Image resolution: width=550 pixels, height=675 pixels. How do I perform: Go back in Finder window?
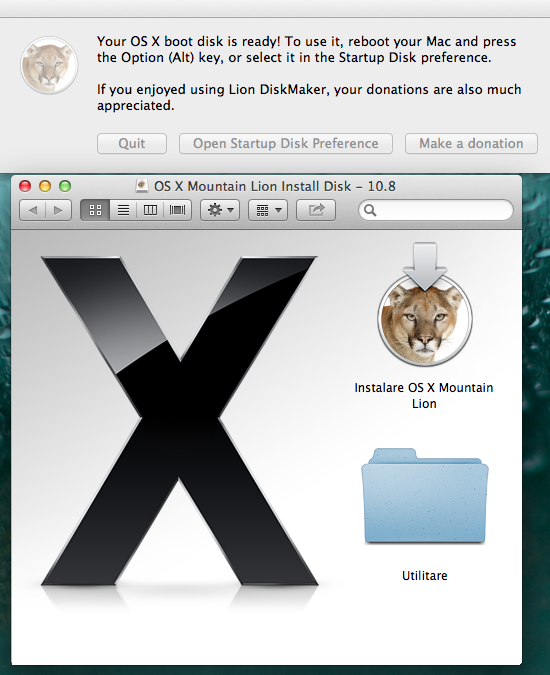33,211
